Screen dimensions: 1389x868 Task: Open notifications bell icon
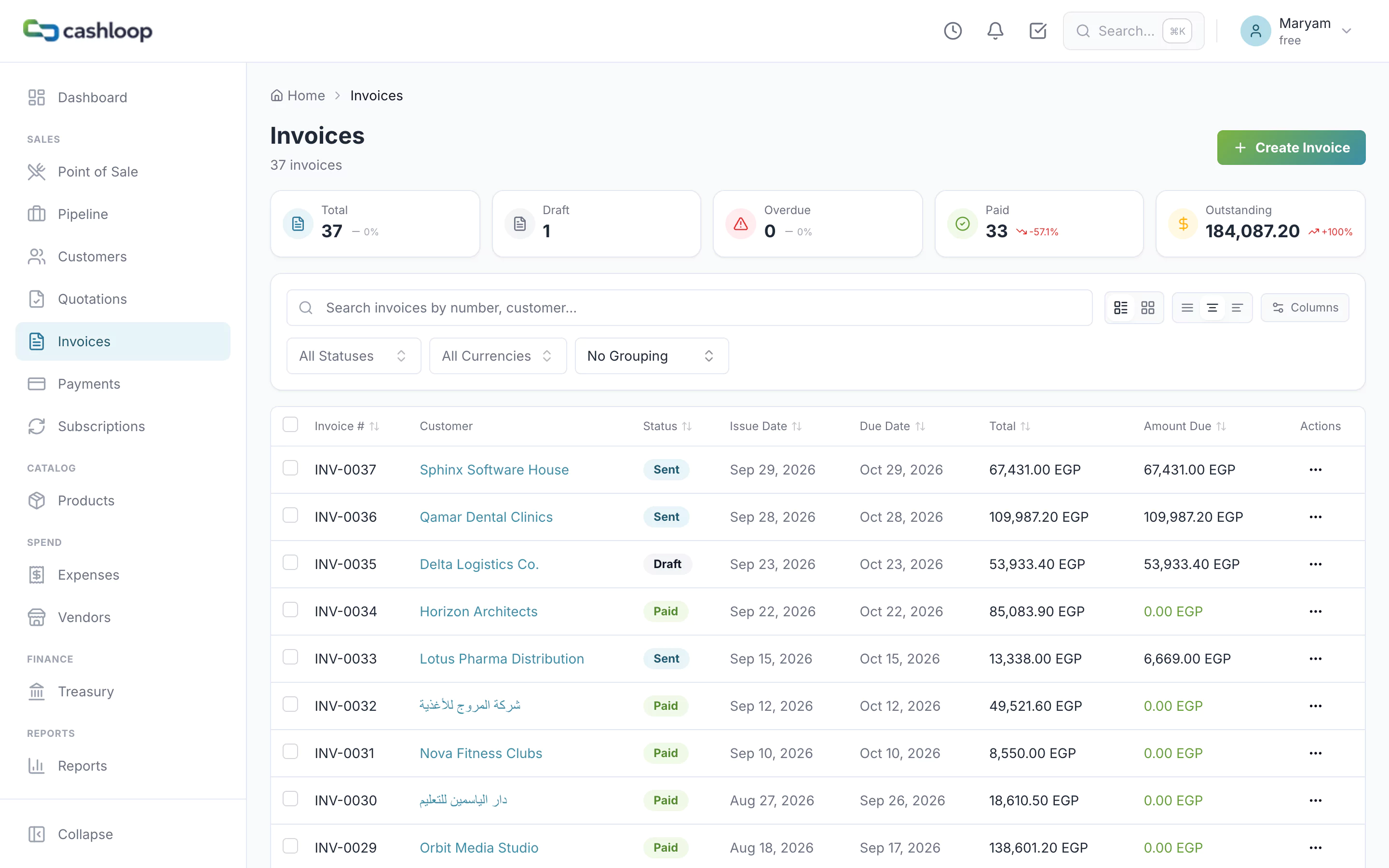(995, 31)
